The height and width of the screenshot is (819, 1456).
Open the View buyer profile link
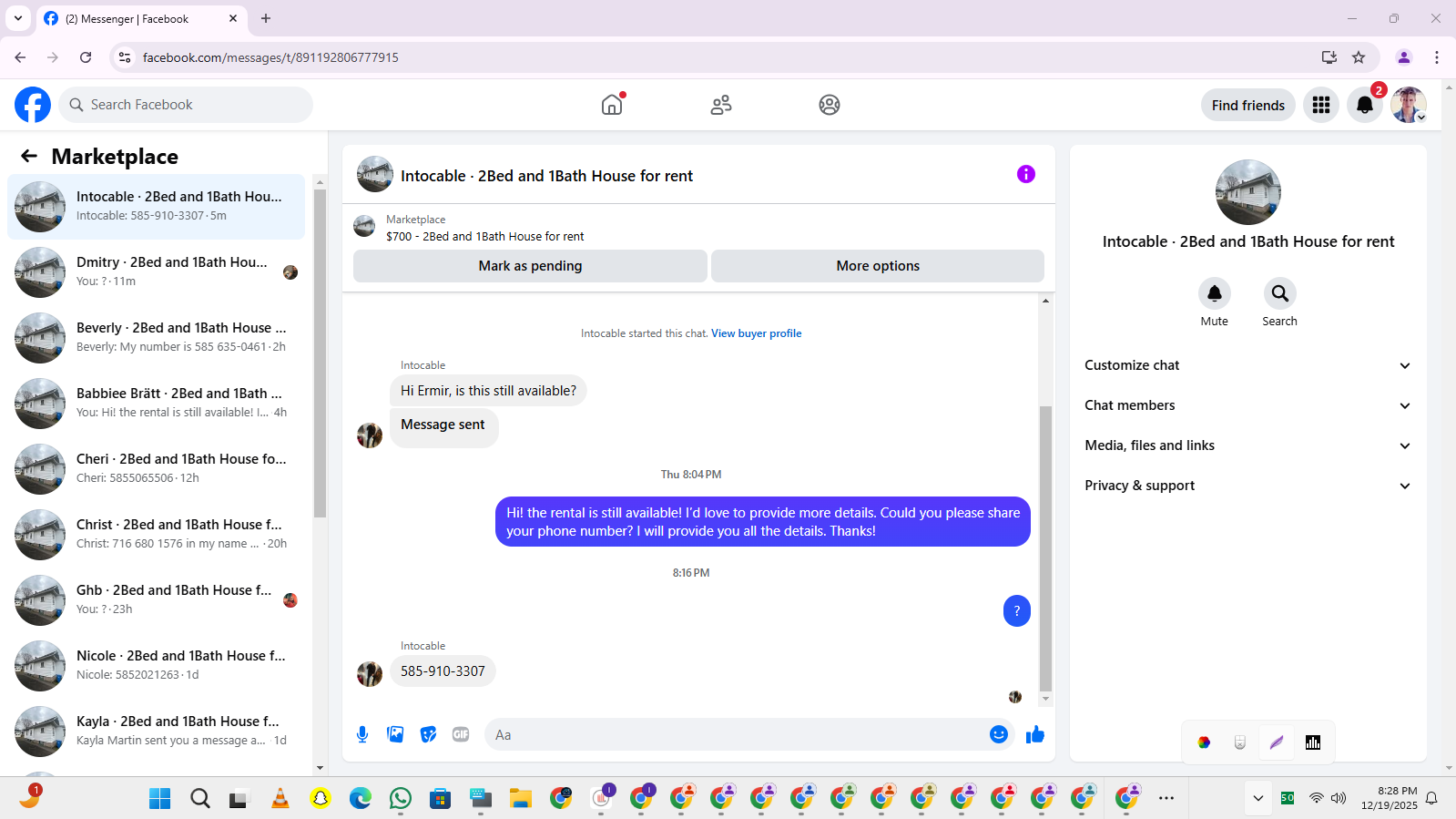[757, 333]
